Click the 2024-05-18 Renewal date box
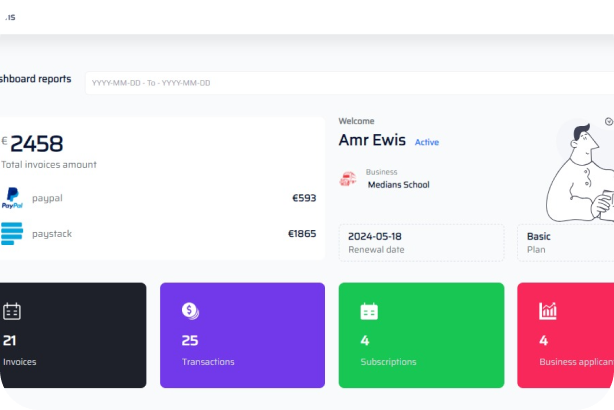 pos(421,242)
